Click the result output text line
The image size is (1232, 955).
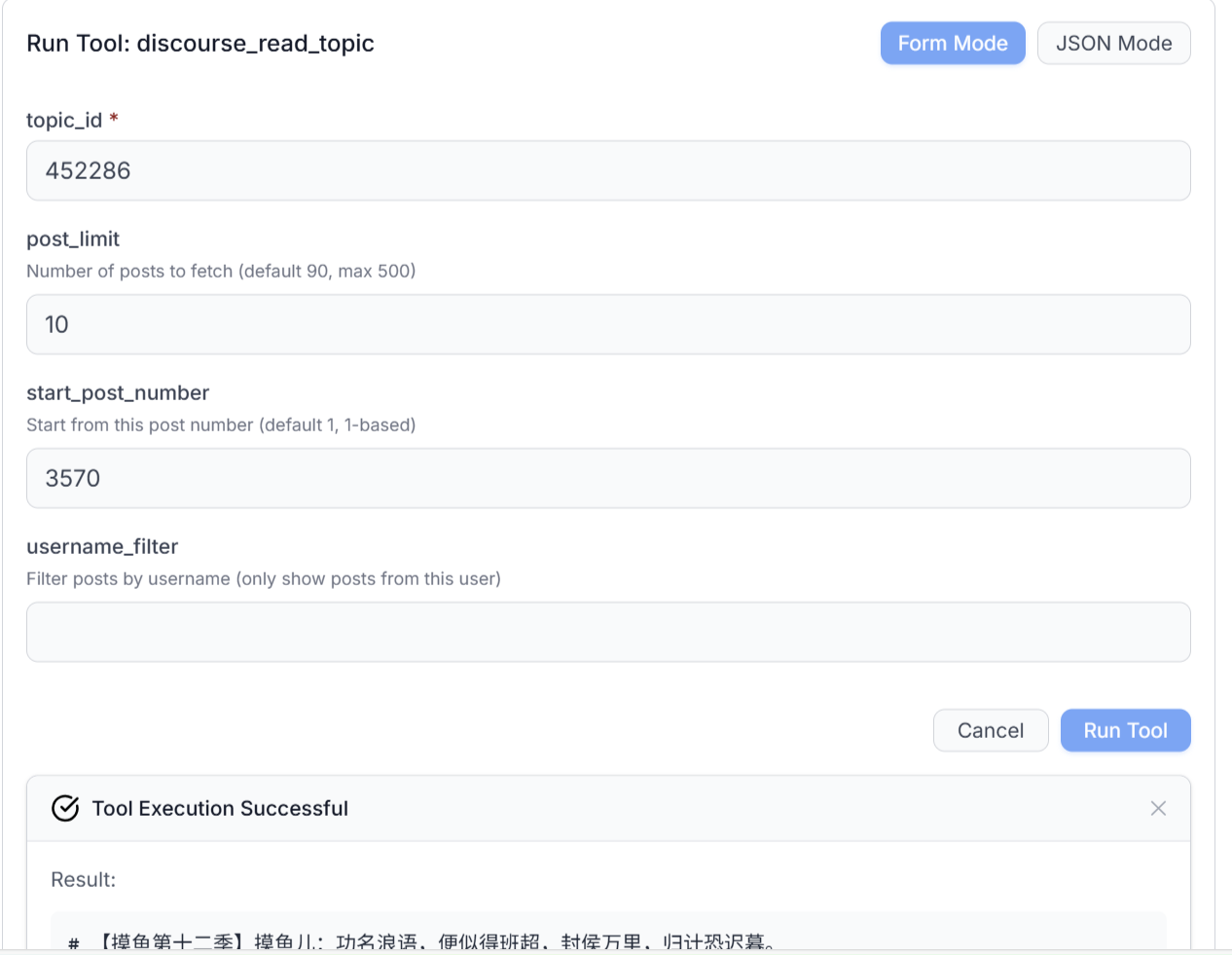435,940
